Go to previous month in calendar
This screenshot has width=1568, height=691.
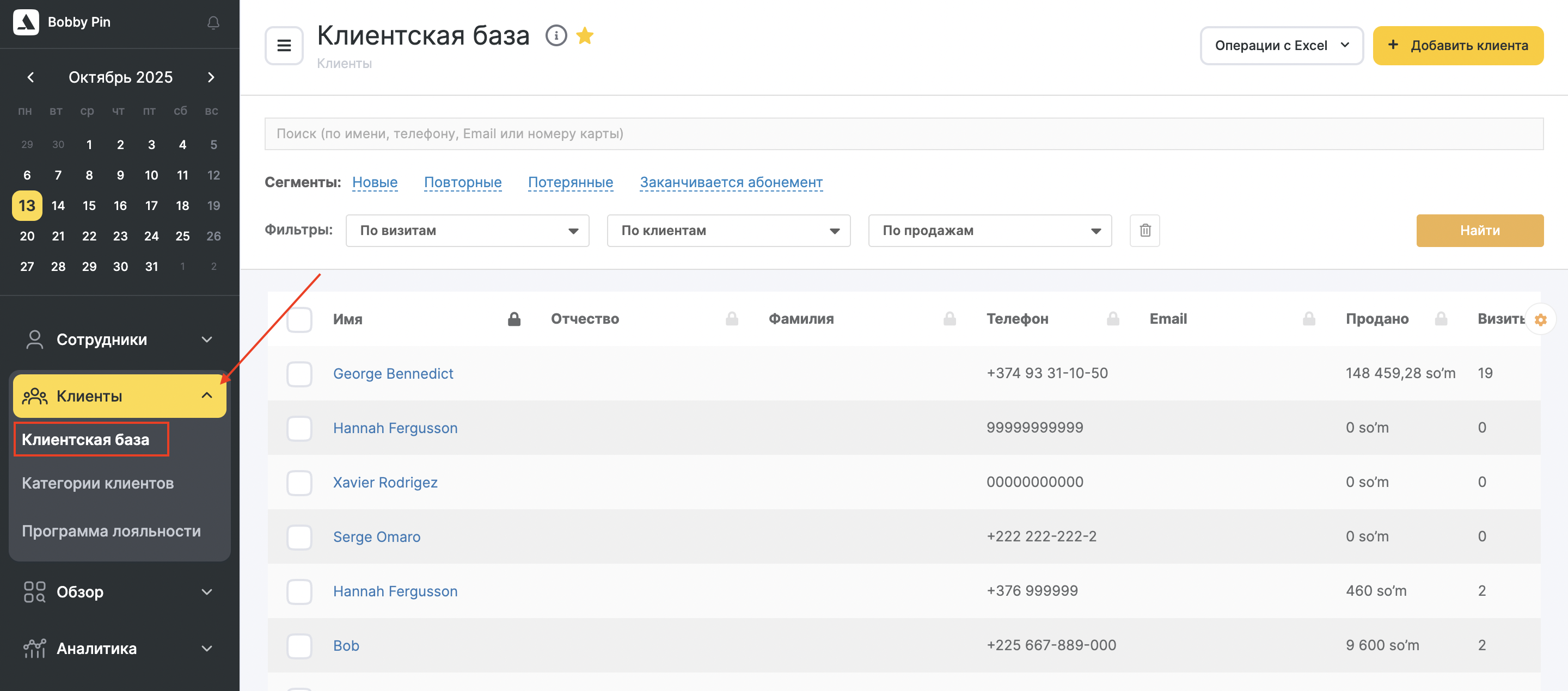coord(30,77)
